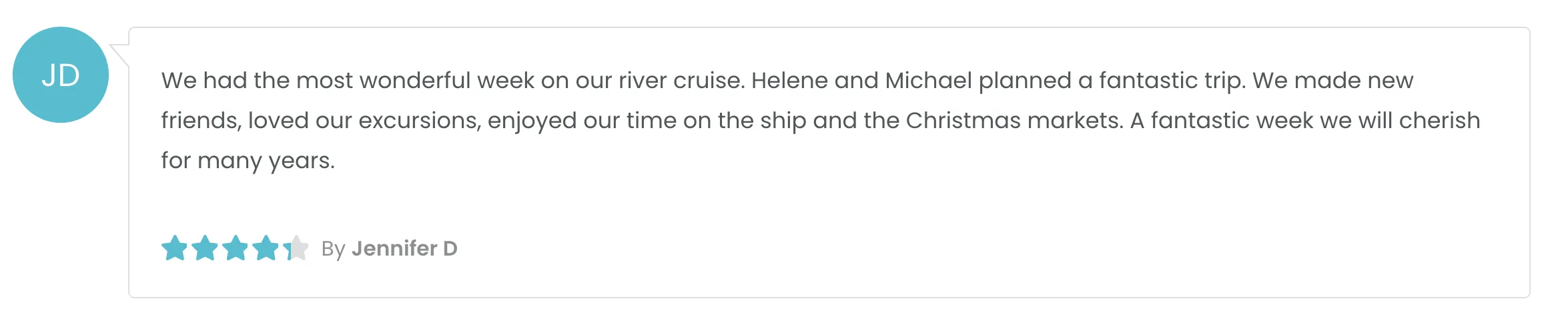Click the word "Michael" in the review

[928, 81]
